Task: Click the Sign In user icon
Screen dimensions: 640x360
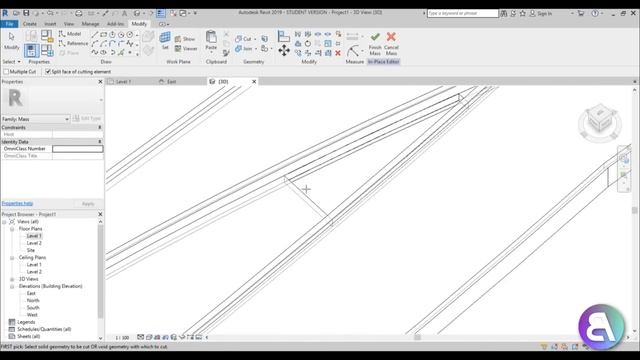Action: pyautogui.click(x=532, y=13)
